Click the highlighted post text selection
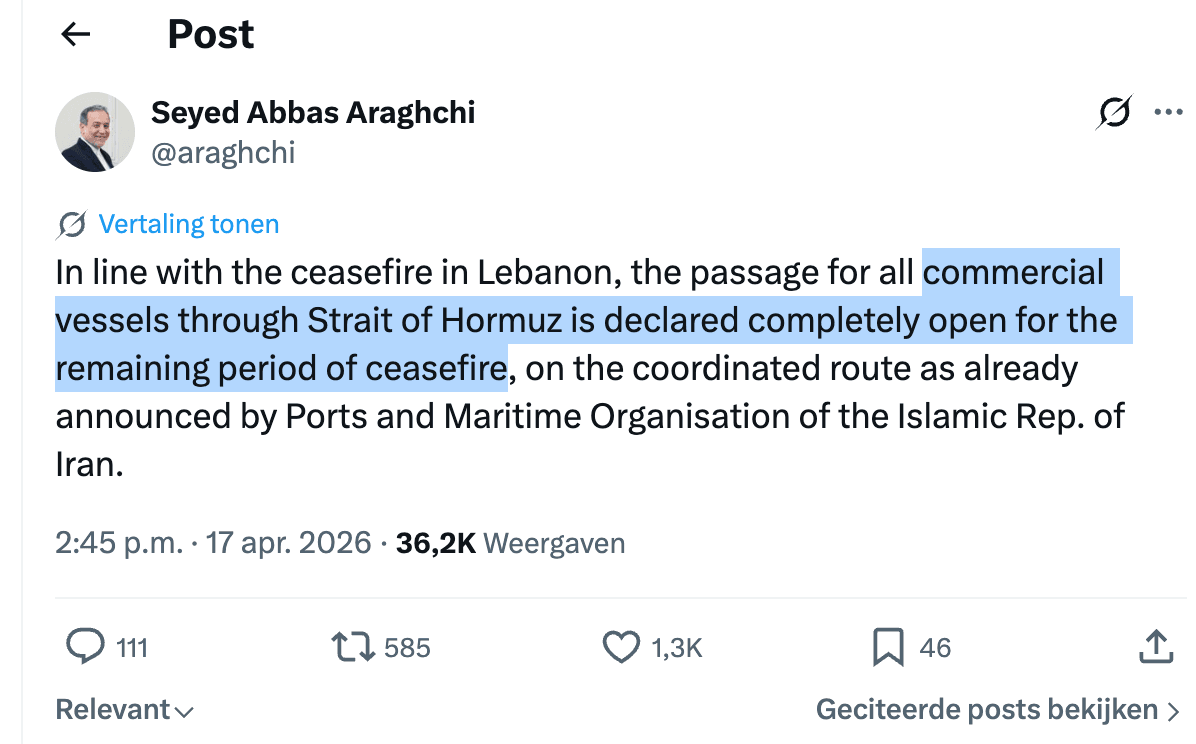The height and width of the screenshot is (744, 1196). coord(584,321)
